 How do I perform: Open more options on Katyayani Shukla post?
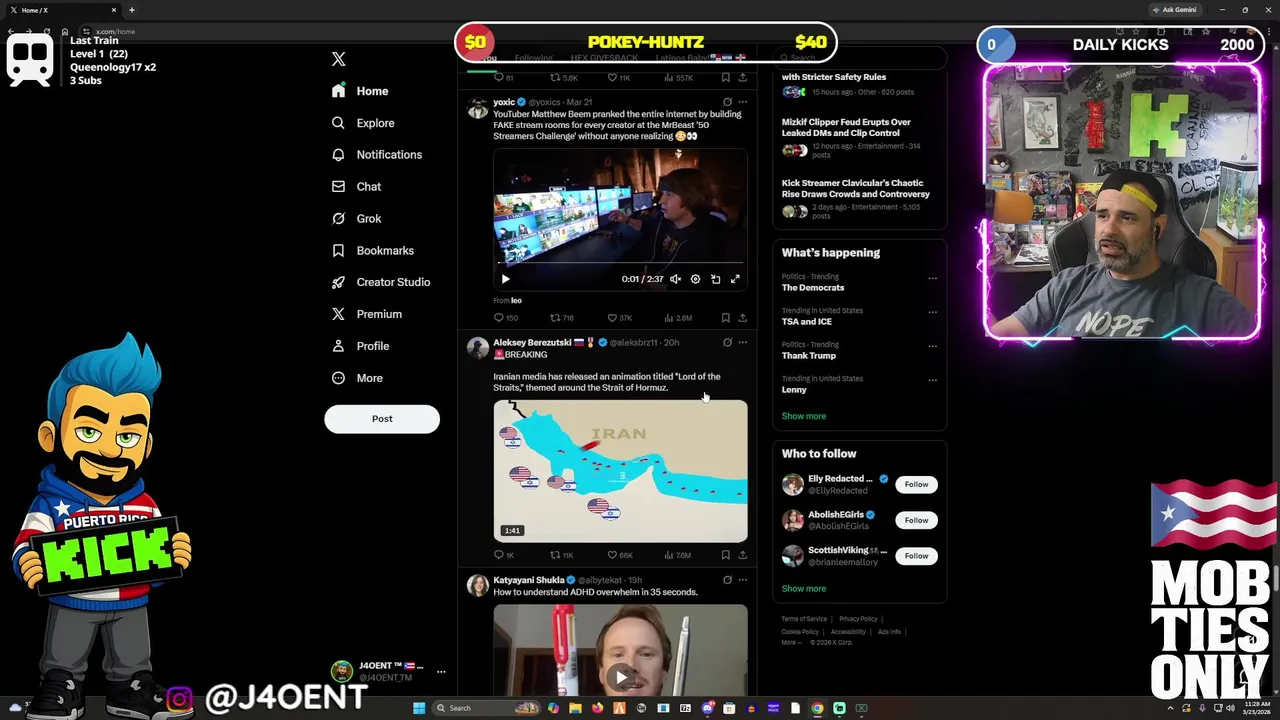(742, 580)
